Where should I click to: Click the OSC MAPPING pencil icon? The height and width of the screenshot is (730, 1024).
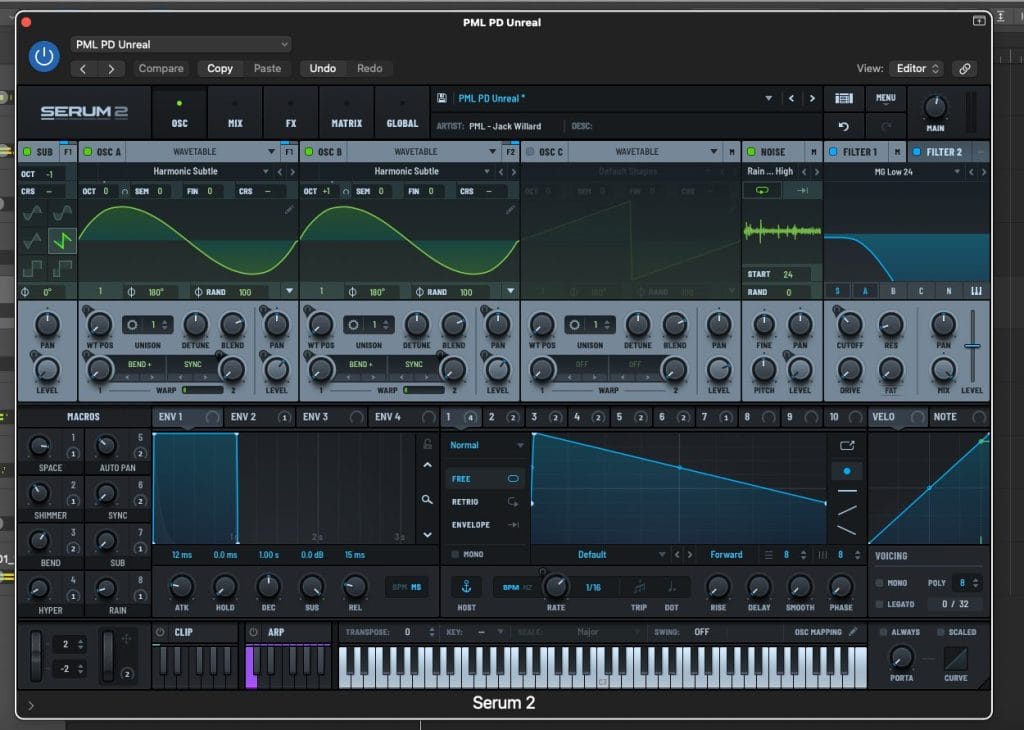(x=853, y=631)
